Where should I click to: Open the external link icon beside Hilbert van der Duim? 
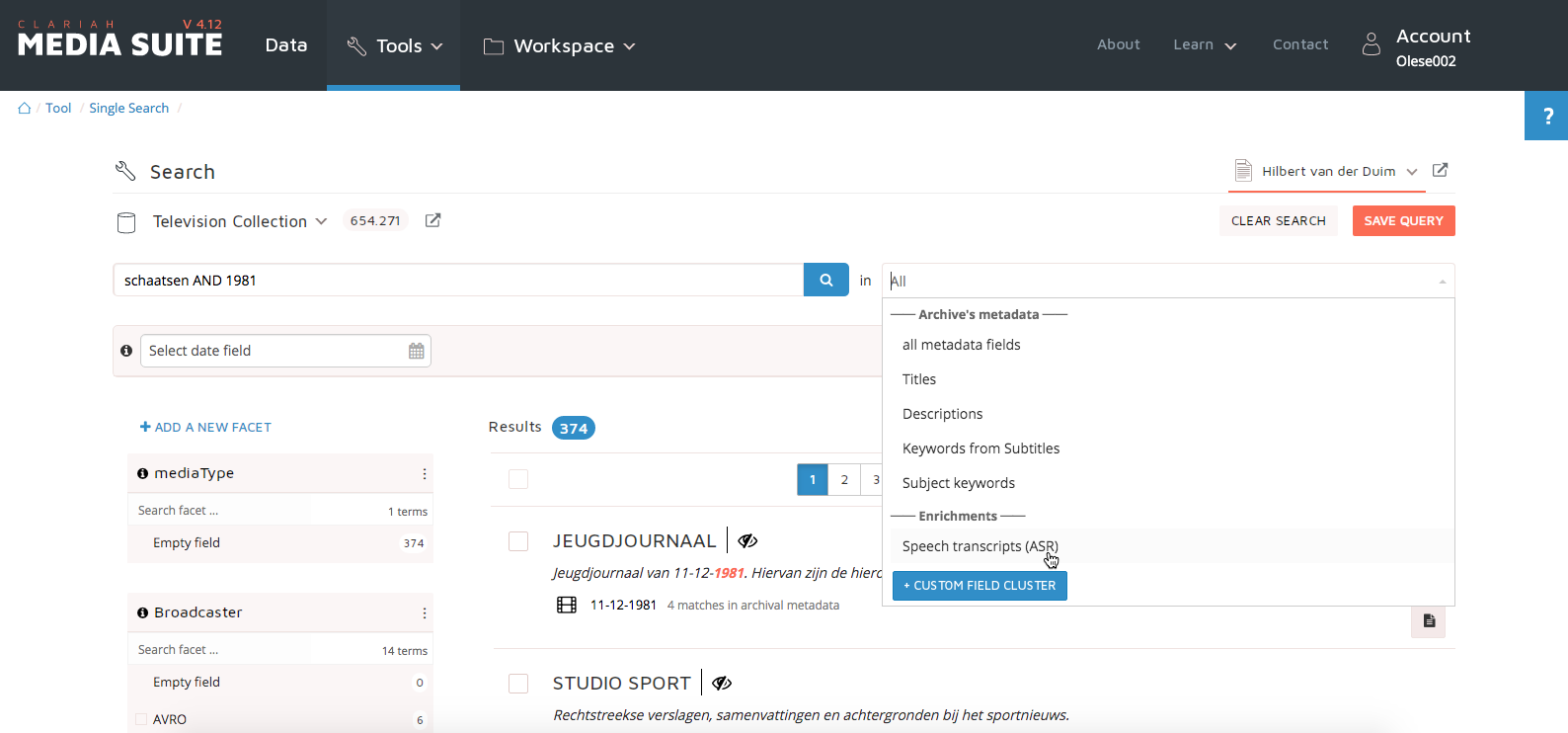1440,170
